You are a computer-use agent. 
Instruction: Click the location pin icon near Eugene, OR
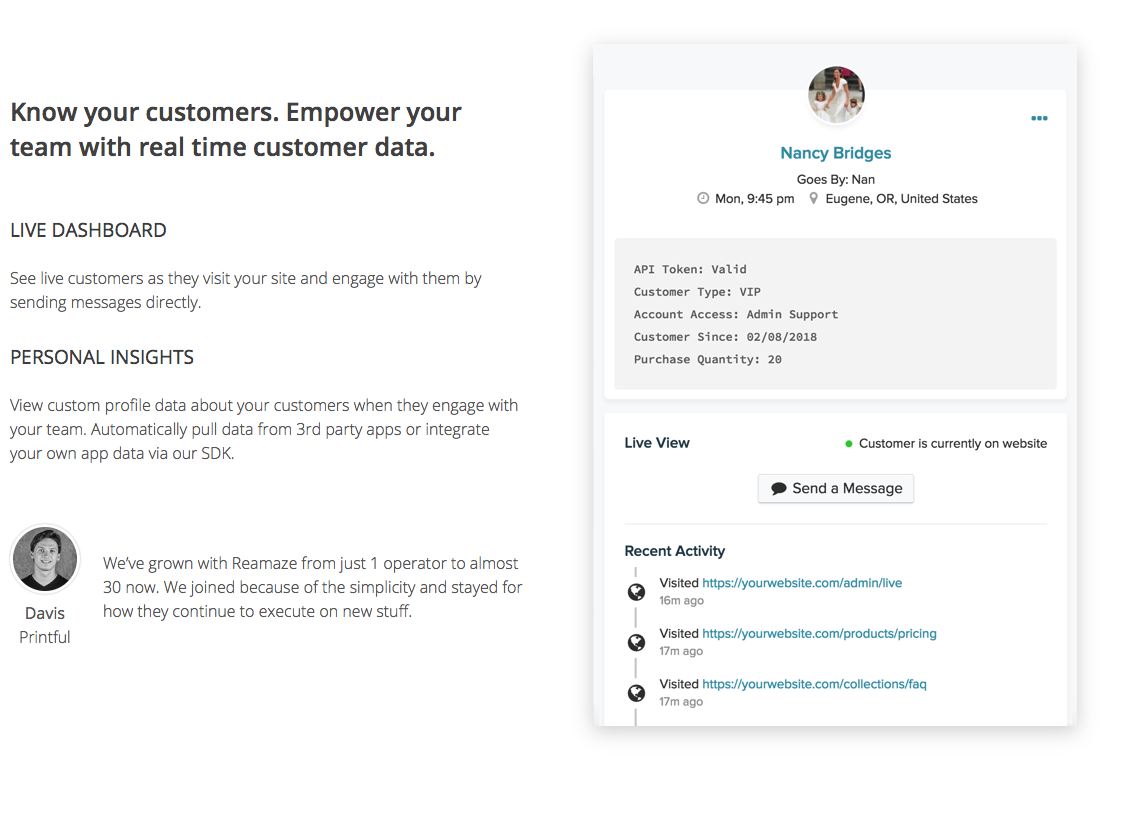814,199
